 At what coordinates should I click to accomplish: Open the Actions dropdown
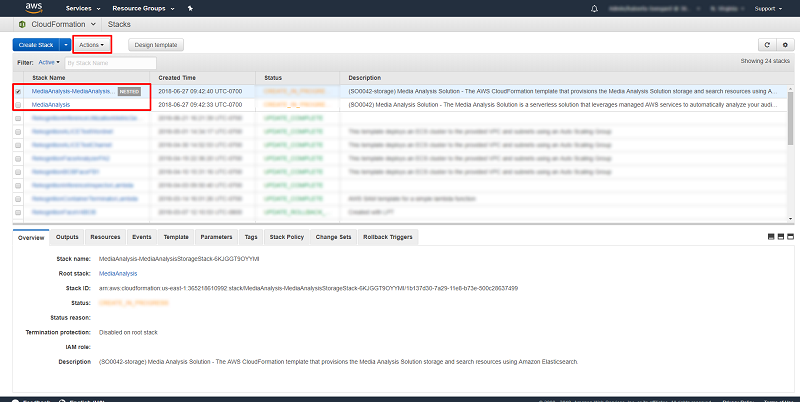click(x=92, y=45)
